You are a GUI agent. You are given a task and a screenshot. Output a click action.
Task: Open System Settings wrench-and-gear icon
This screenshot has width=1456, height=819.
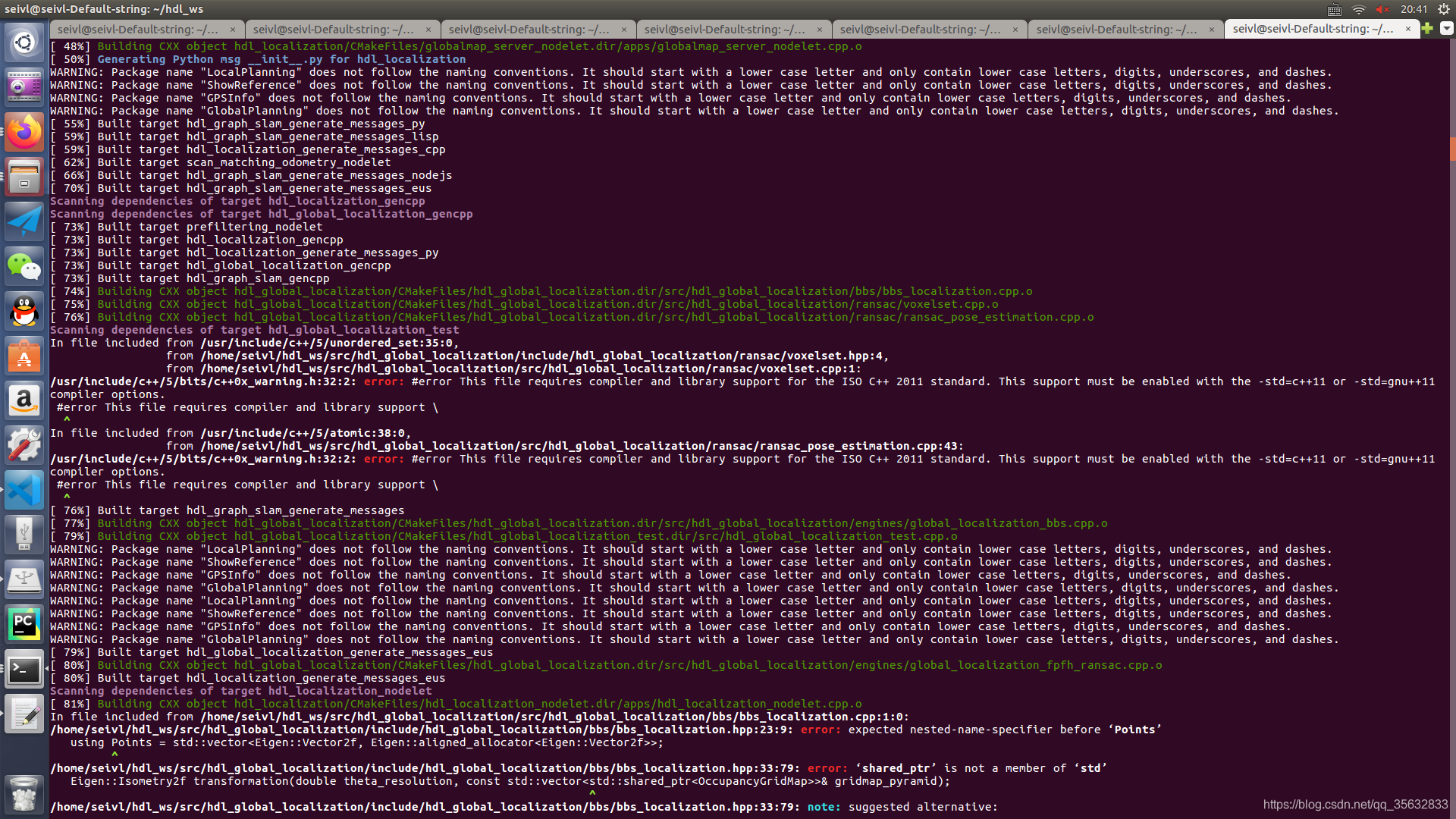point(24,445)
